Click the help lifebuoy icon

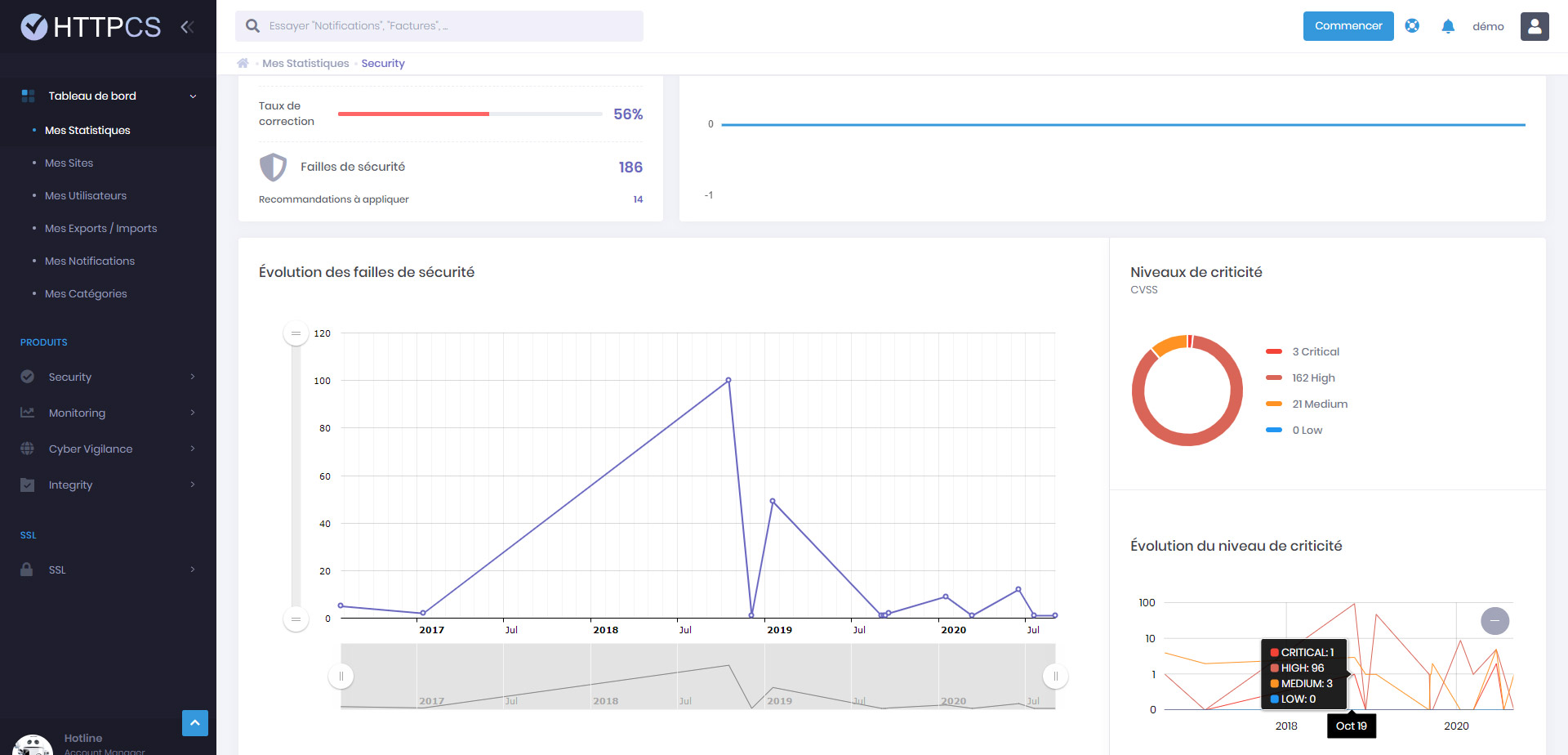pyautogui.click(x=1412, y=26)
